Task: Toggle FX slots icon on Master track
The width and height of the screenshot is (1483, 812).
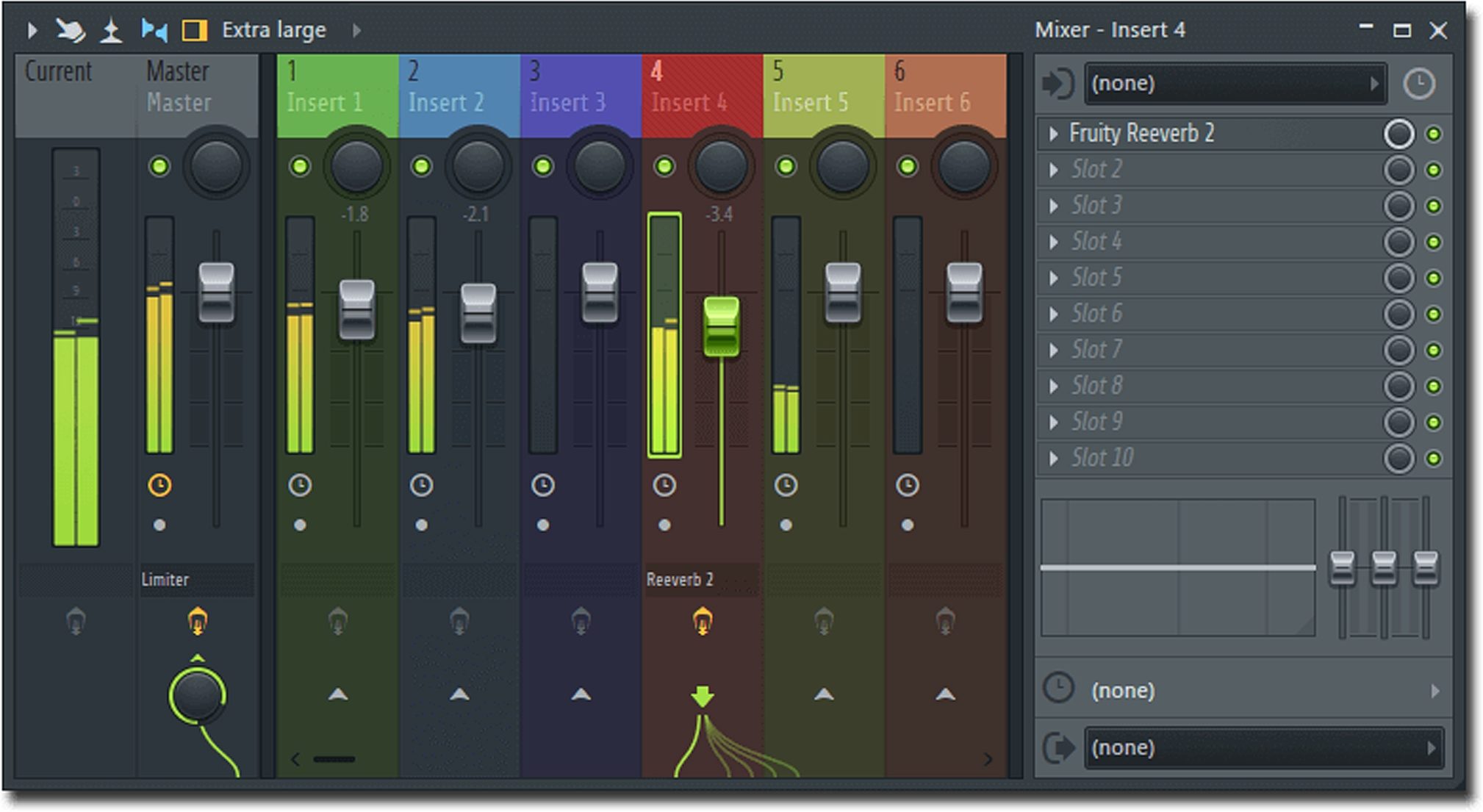Action: (x=197, y=621)
